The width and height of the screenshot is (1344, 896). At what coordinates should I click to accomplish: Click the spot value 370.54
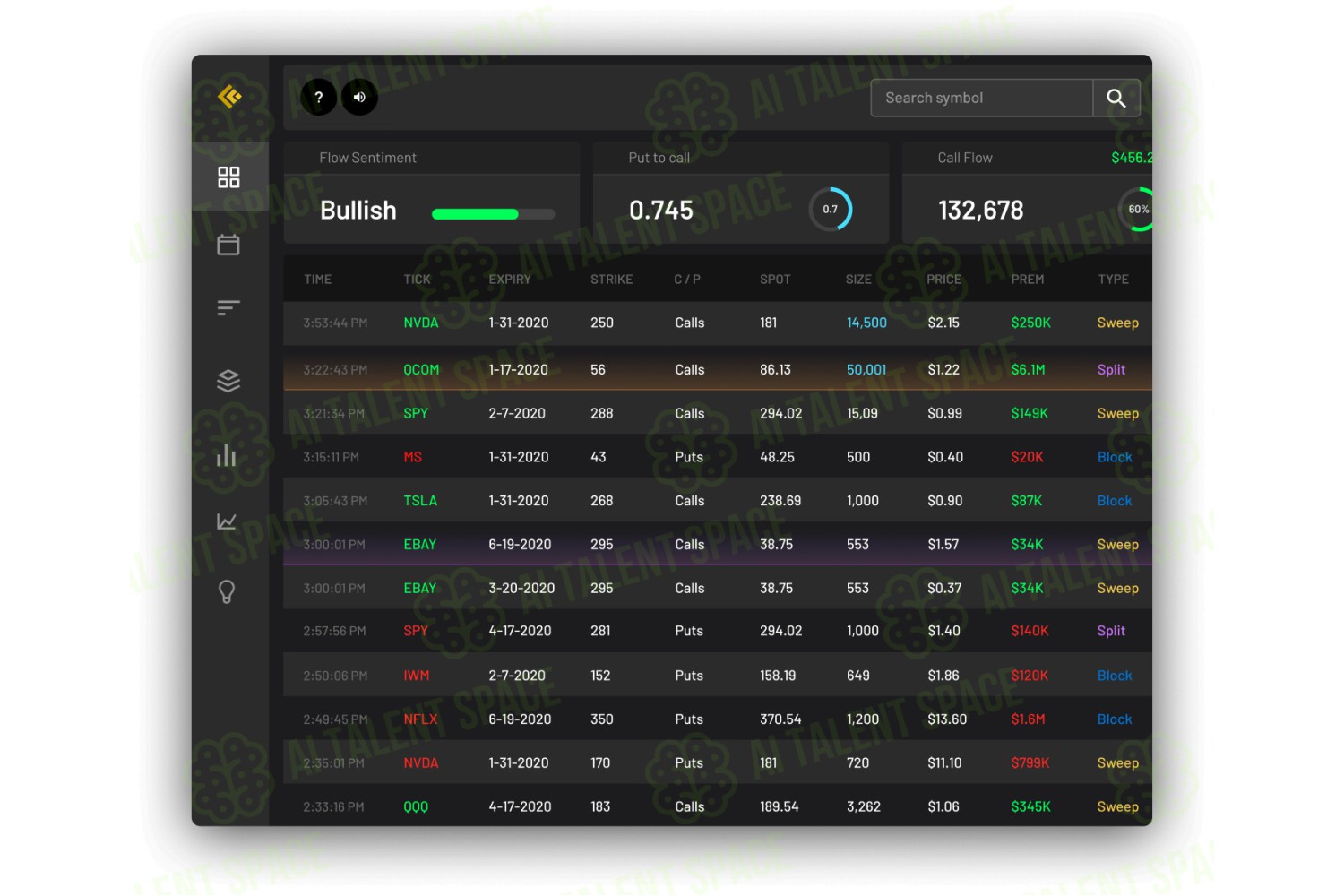780,719
